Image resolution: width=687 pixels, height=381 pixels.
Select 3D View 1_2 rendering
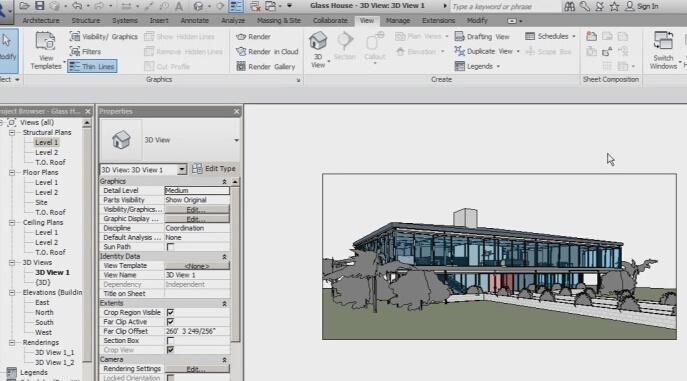[54, 363]
